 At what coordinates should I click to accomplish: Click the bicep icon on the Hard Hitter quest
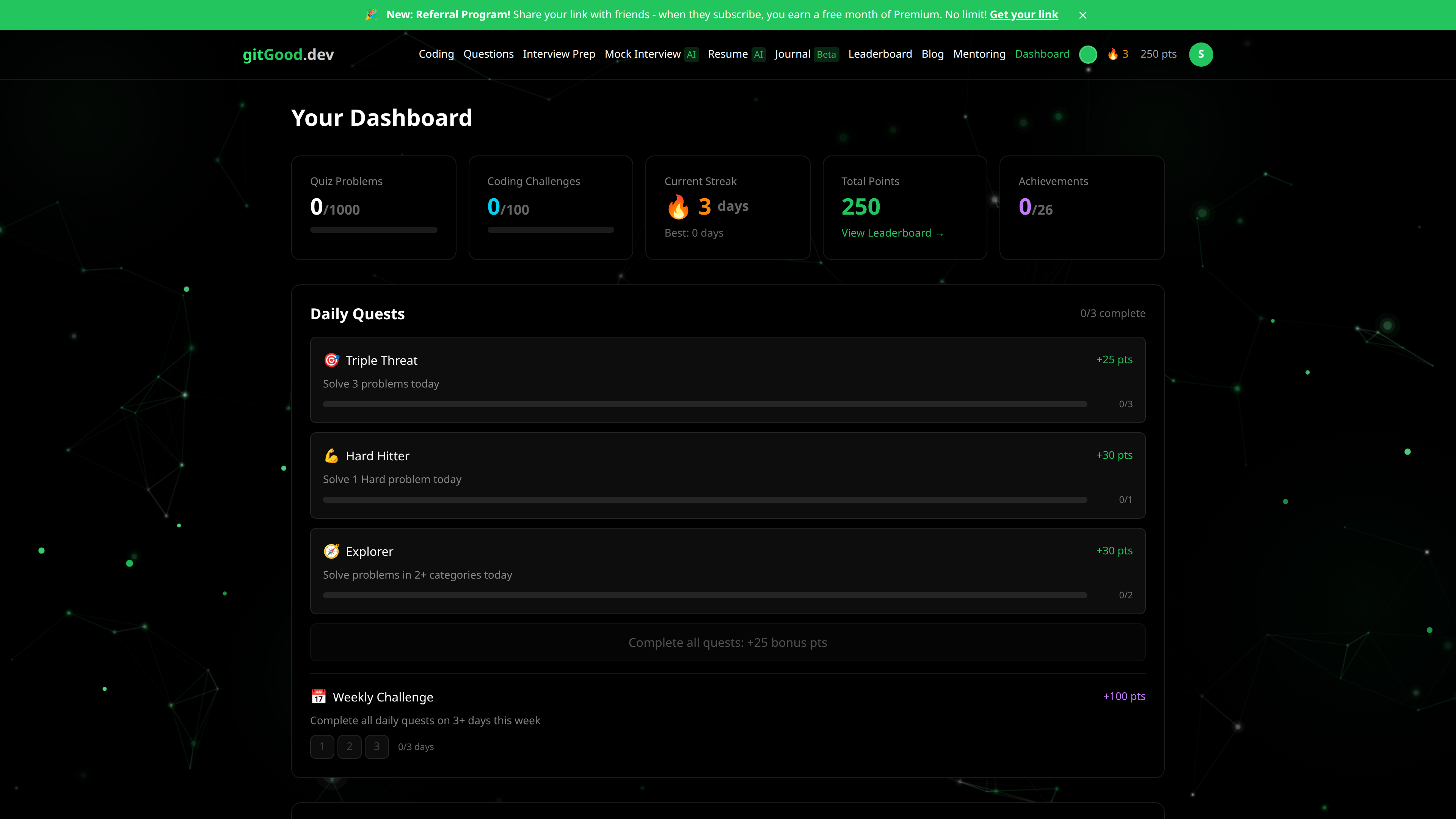[331, 455]
